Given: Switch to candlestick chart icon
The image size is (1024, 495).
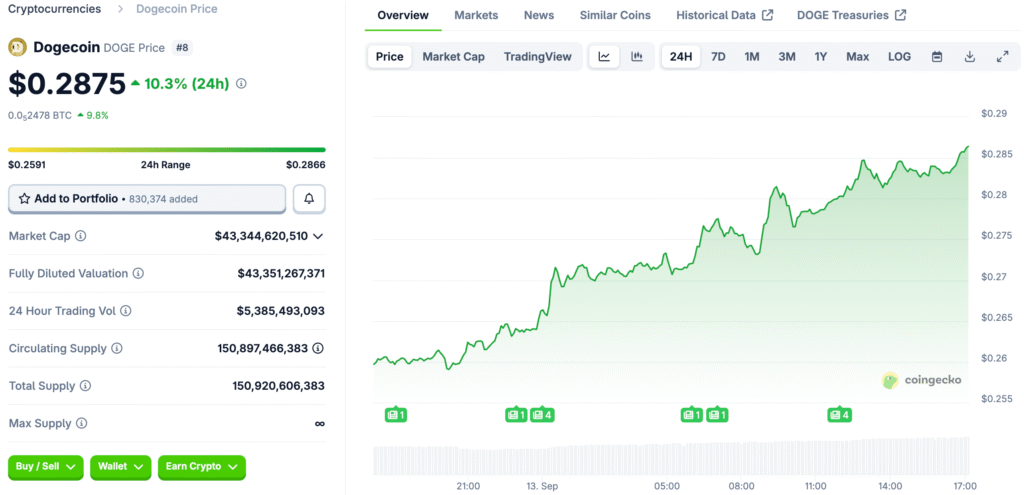Looking at the screenshot, I should [x=636, y=57].
